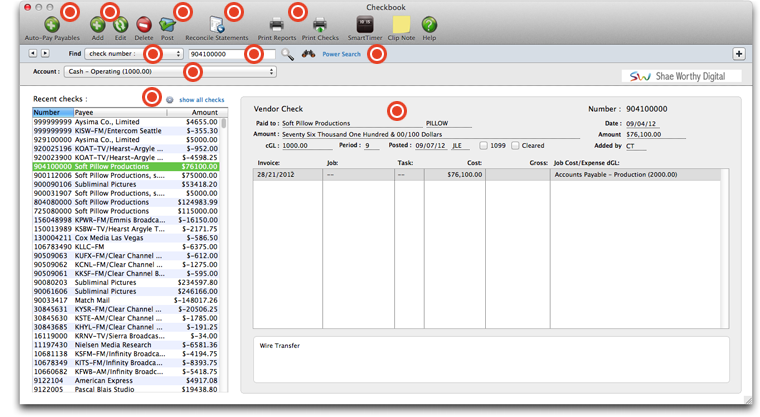The height and width of the screenshot is (417, 760).
Task: Click the Edit check icon
Action: point(120,25)
